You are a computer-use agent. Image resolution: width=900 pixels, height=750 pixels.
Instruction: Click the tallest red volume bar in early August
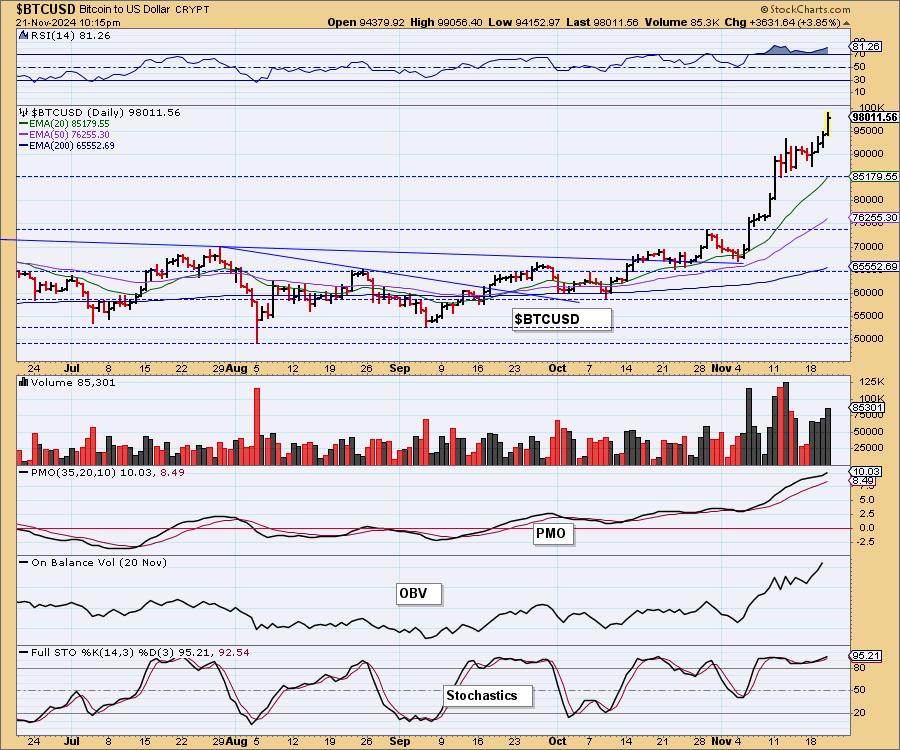[x=257, y=426]
